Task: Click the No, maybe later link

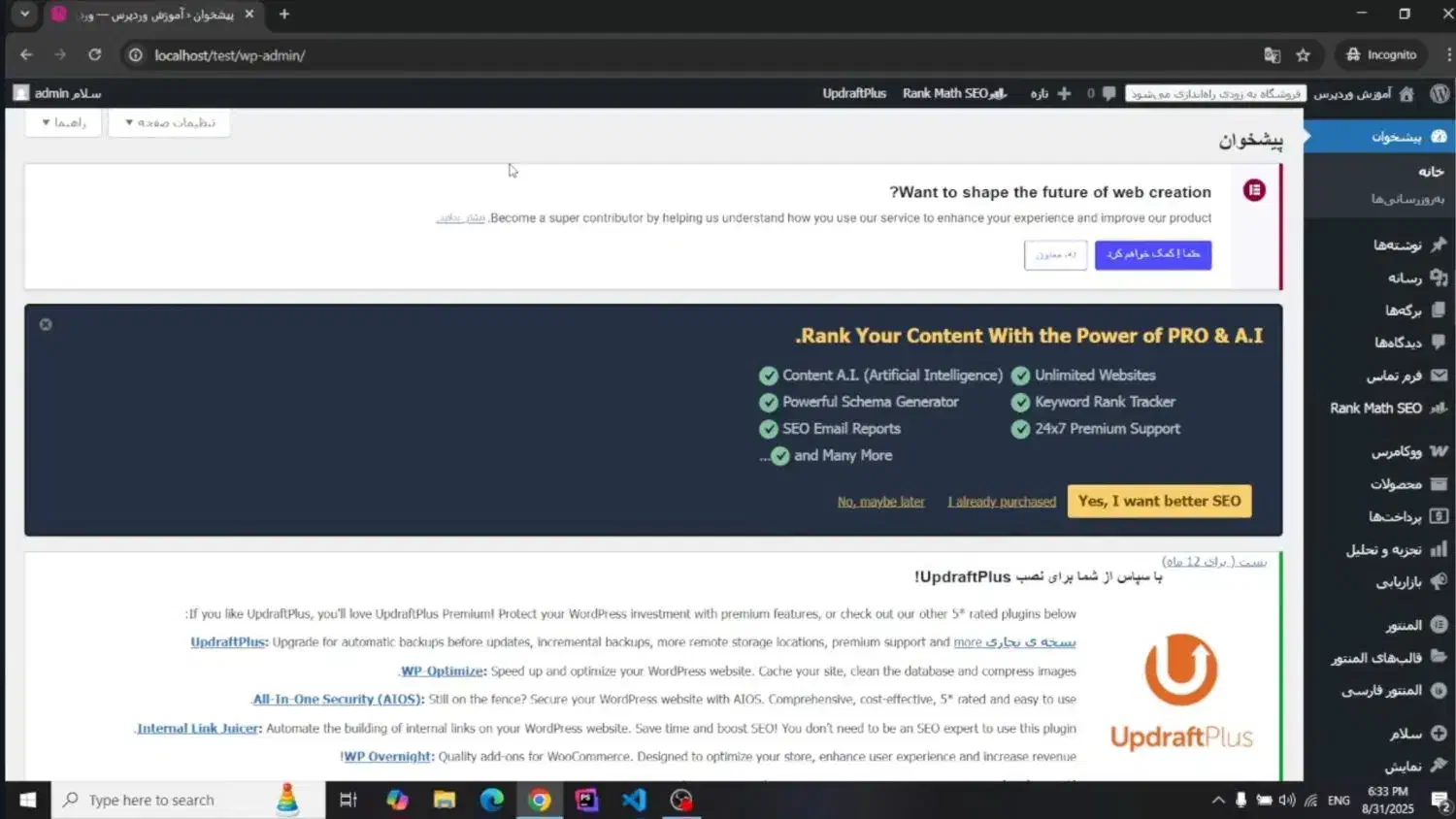Action: pyautogui.click(x=881, y=502)
